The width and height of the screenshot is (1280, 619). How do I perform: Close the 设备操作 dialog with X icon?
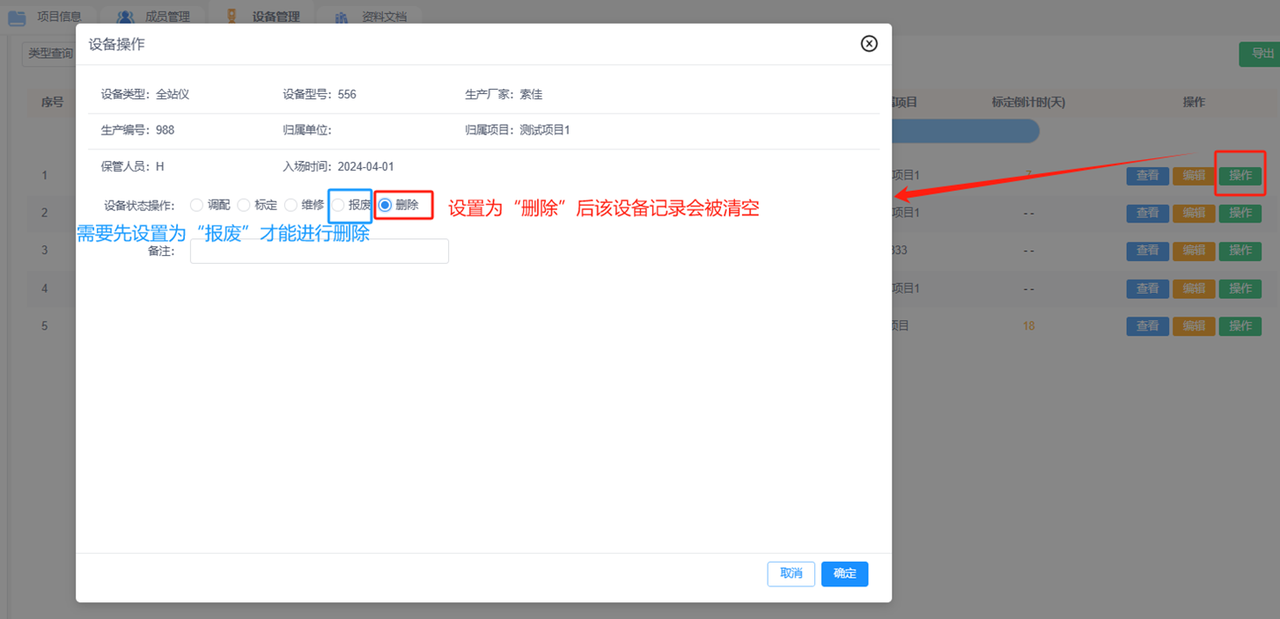tap(869, 43)
